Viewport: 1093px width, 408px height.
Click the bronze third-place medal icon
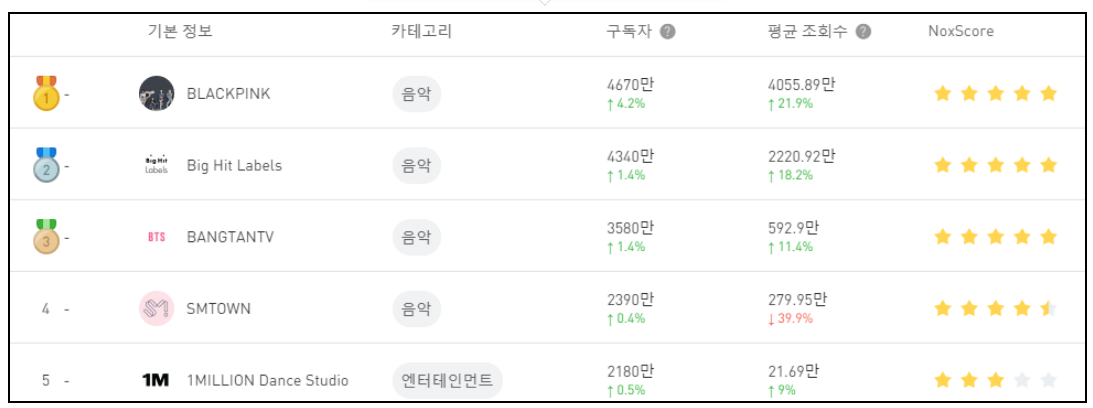46,237
